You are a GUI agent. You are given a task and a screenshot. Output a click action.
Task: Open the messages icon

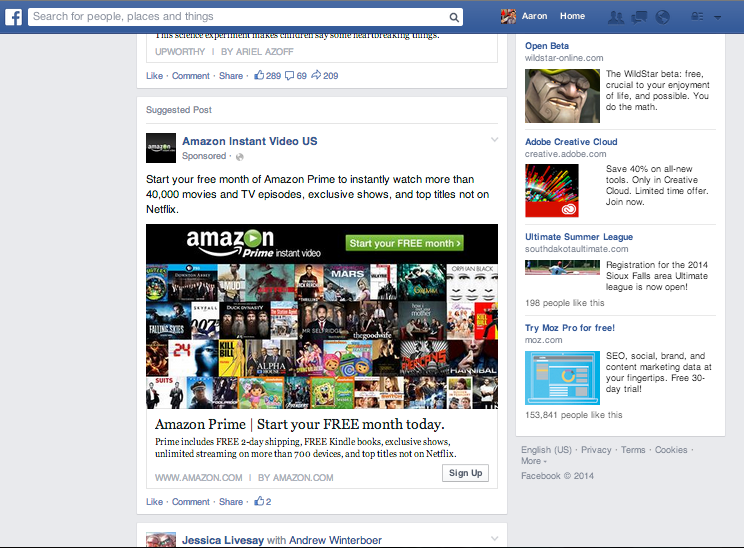click(639, 17)
